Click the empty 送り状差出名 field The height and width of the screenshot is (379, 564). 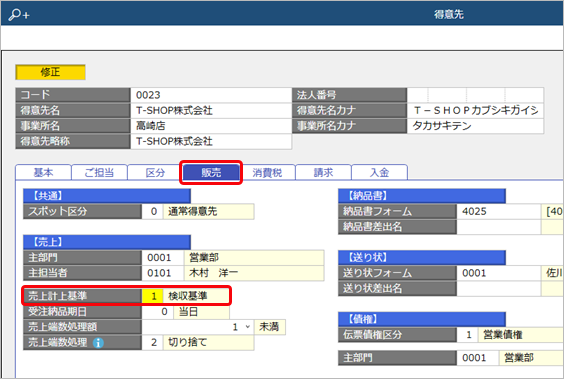click(499, 288)
